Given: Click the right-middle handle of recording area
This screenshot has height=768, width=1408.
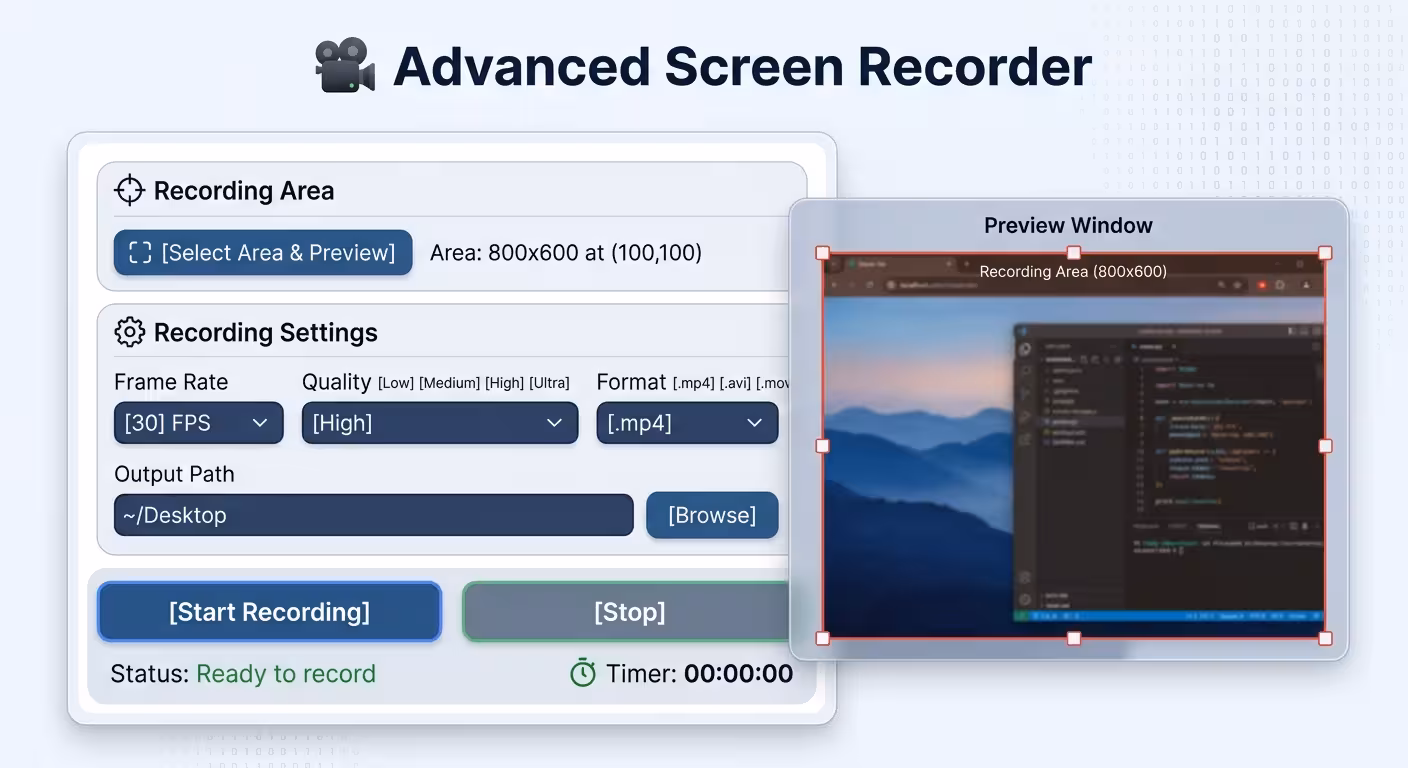Looking at the screenshot, I should (x=1325, y=446).
